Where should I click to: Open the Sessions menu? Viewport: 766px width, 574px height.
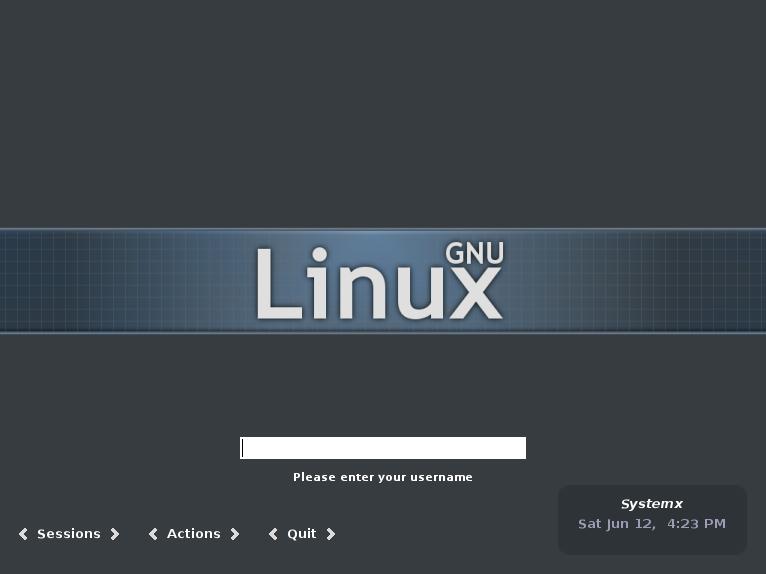[69, 533]
